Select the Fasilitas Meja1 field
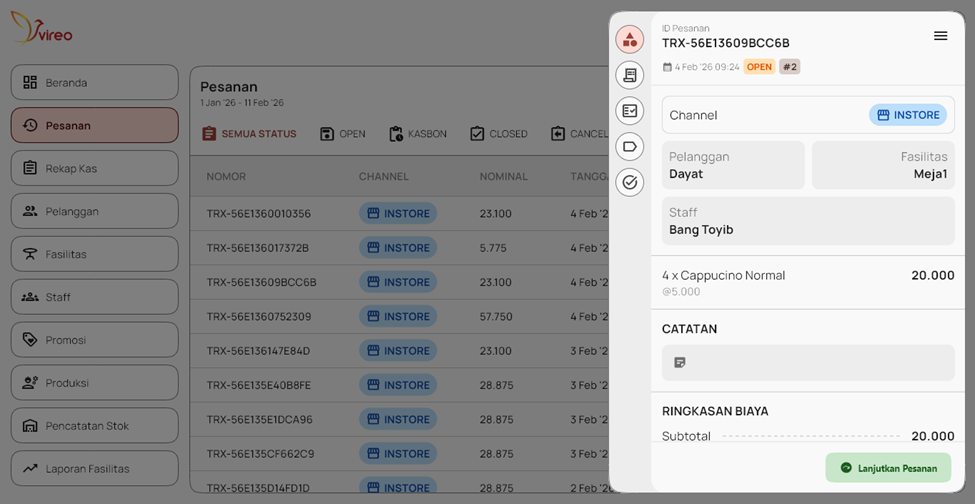The image size is (975, 504). pyautogui.click(x=882, y=165)
